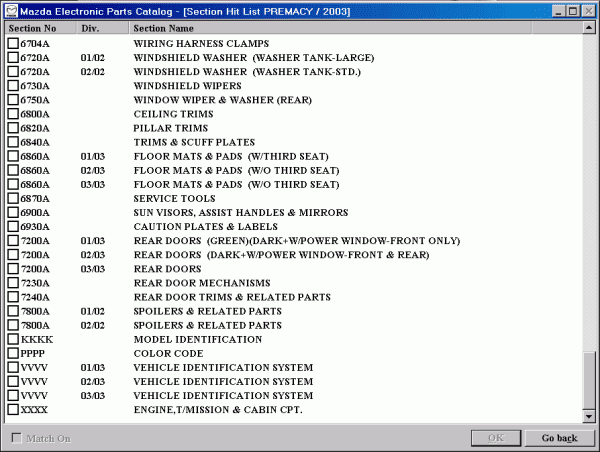
Task: Select REAR DOOR MECHANISMS section name
Action: 202,283
